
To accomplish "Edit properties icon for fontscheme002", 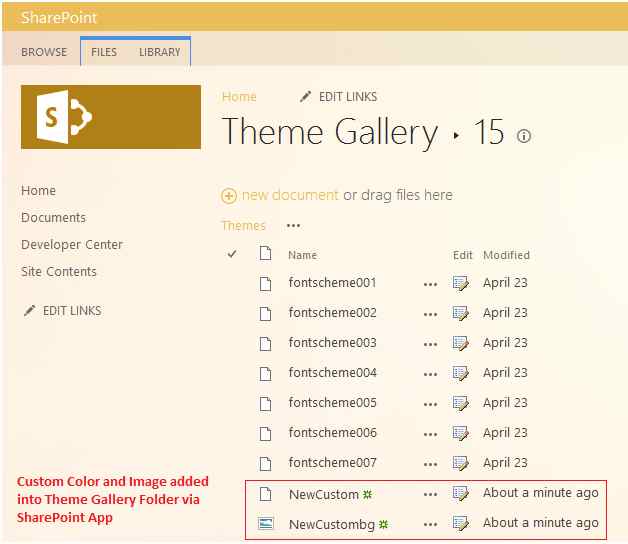I will pyautogui.click(x=461, y=314).
